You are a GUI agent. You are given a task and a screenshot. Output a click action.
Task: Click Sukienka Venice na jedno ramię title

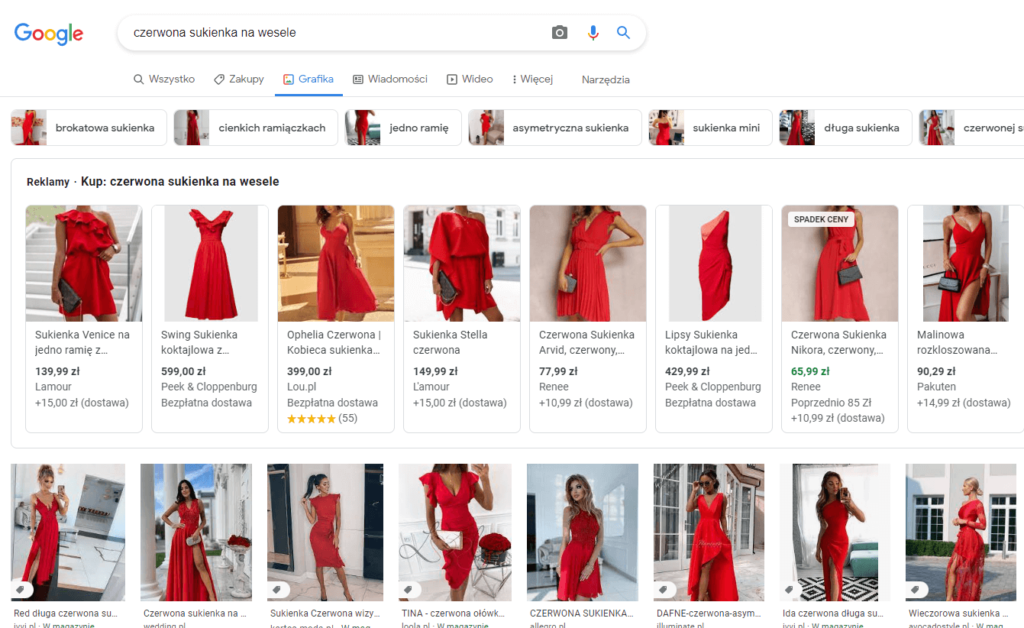click(82, 342)
